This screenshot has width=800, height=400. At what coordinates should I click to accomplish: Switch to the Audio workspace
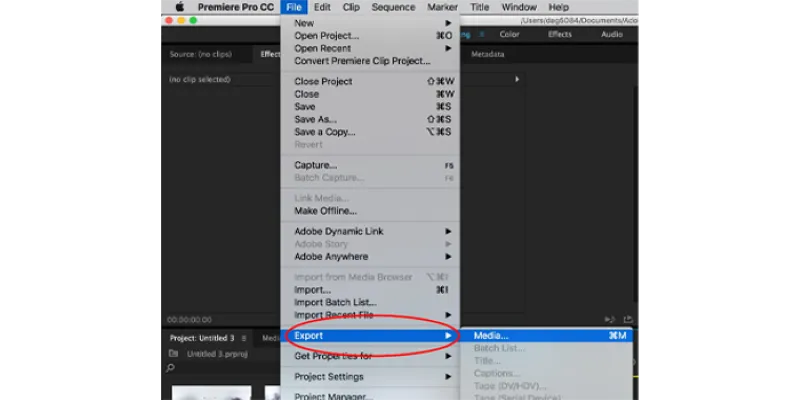612,34
